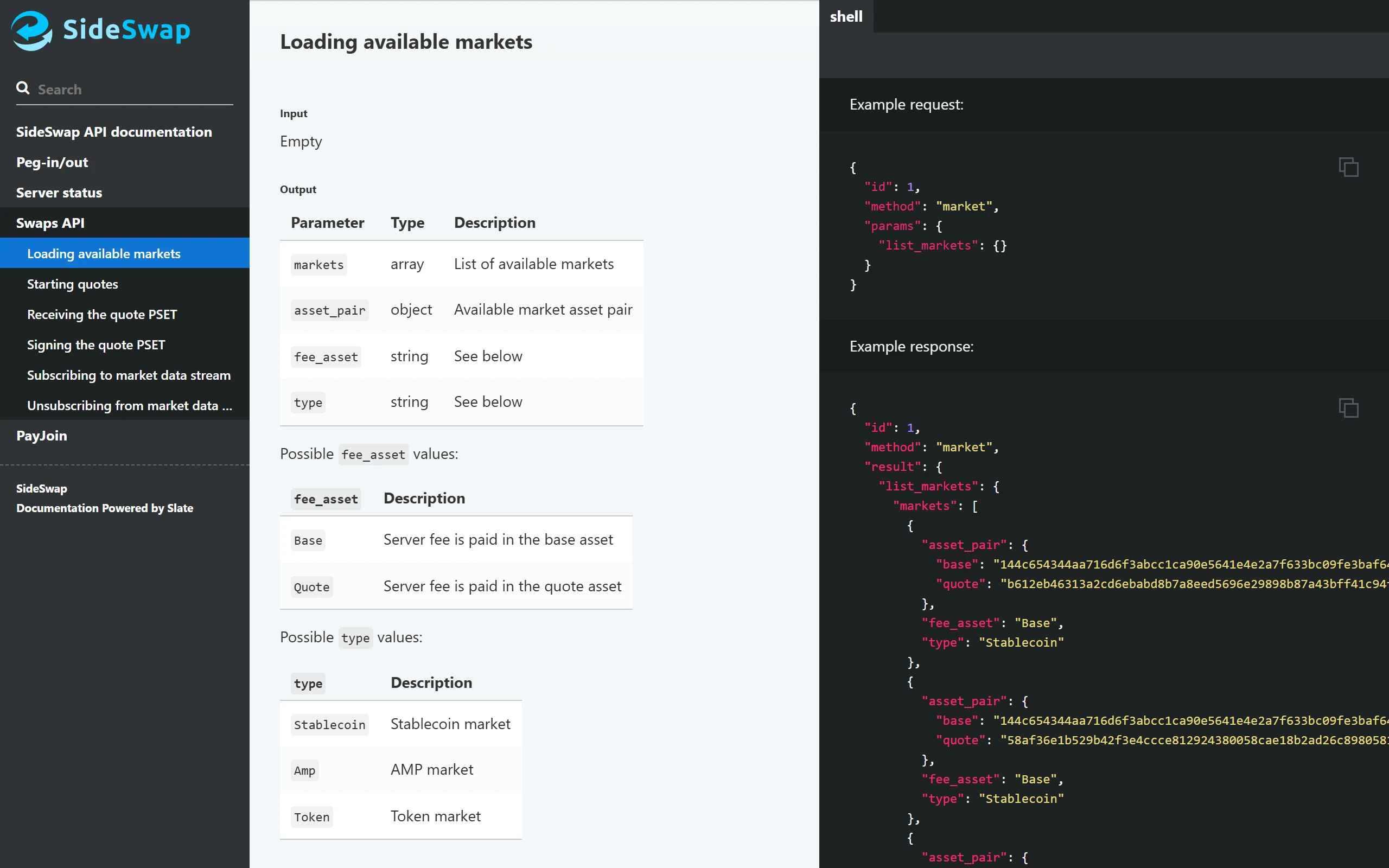Click the type parameter in Output table

[308, 403]
